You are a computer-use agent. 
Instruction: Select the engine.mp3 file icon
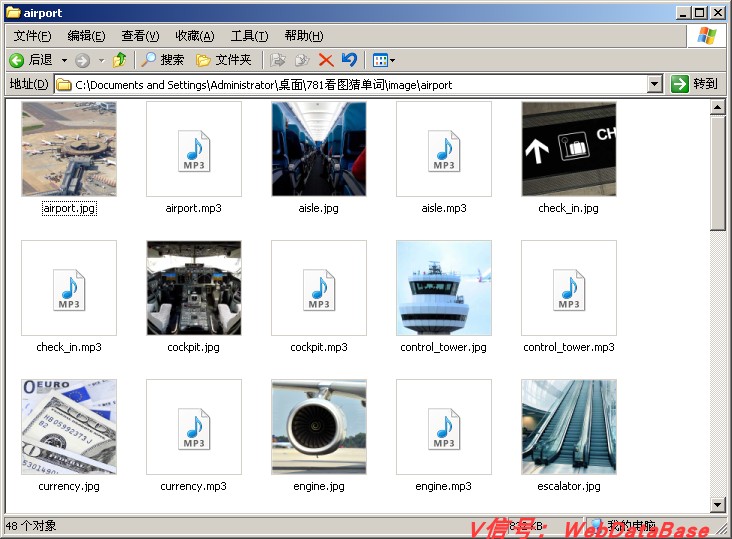(444, 428)
